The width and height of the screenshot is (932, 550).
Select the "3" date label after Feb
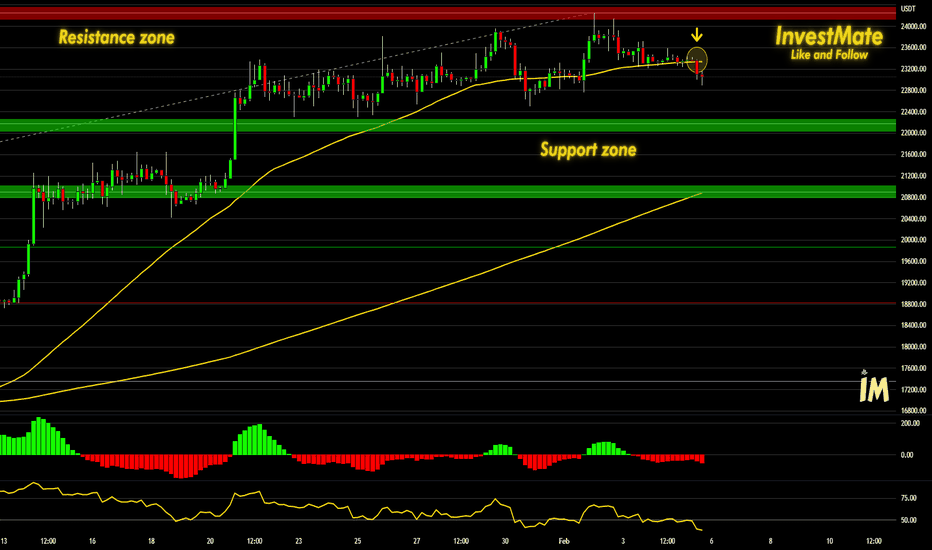click(x=623, y=541)
